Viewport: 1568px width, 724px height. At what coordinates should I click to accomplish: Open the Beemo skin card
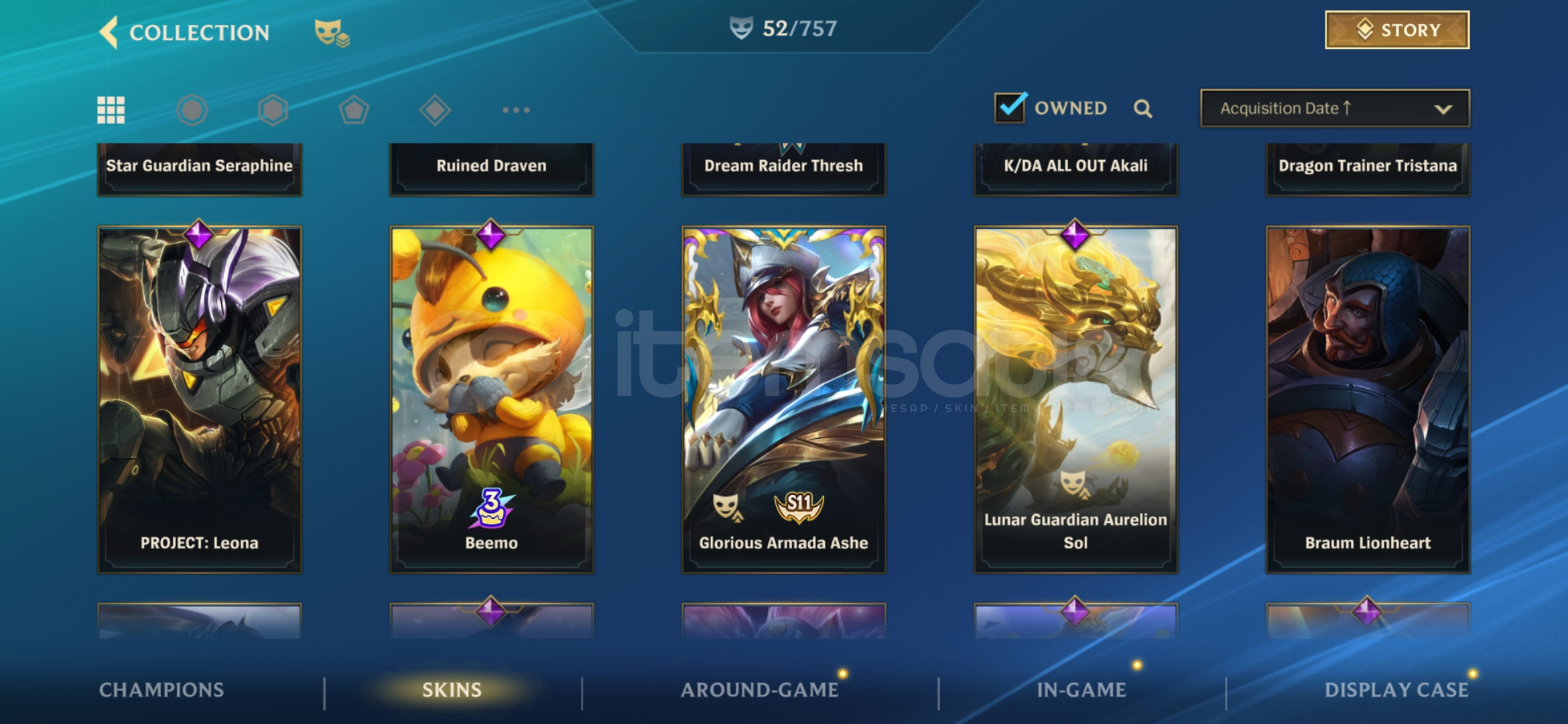pyautogui.click(x=492, y=400)
